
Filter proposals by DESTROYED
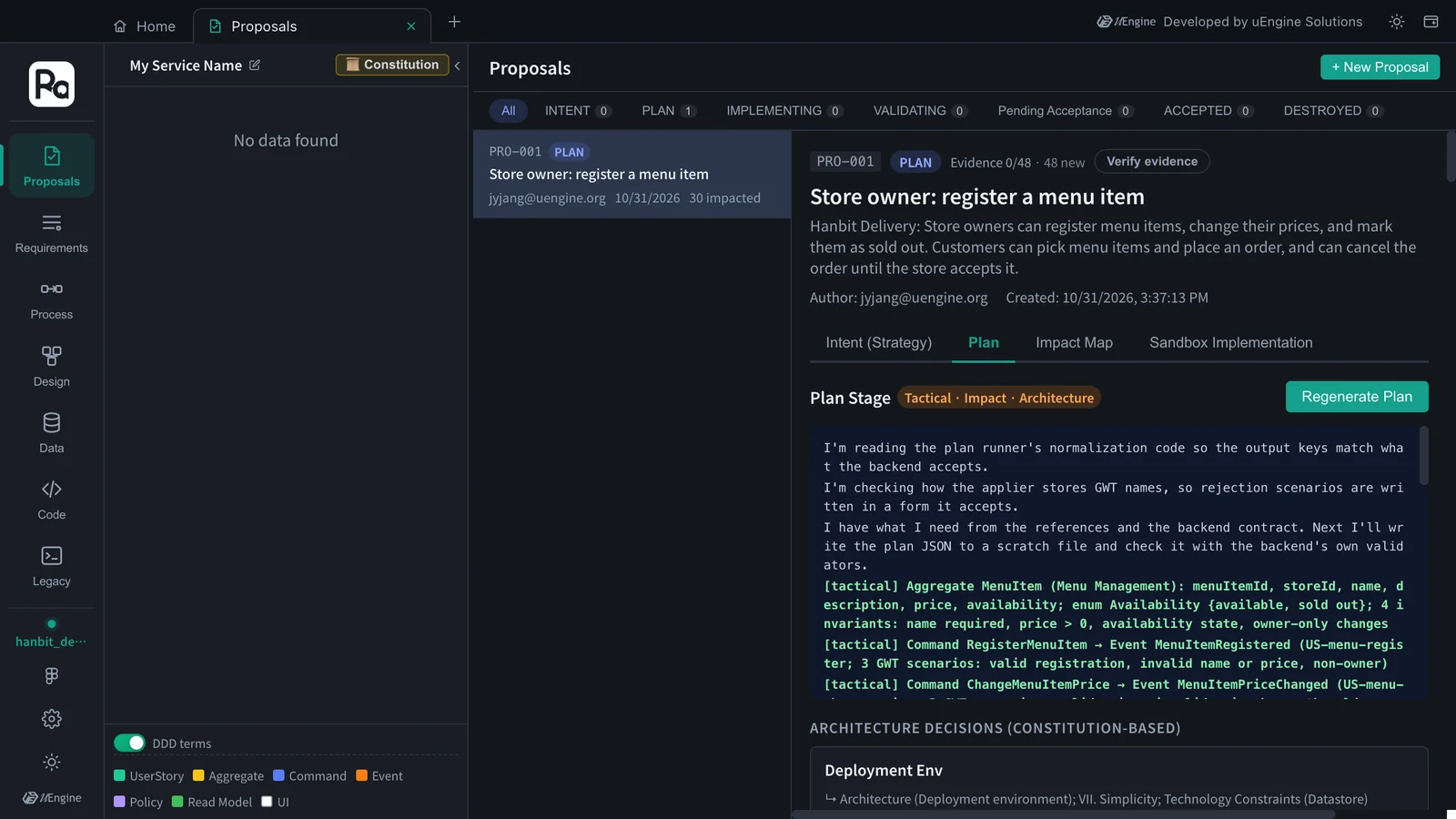(1333, 111)
